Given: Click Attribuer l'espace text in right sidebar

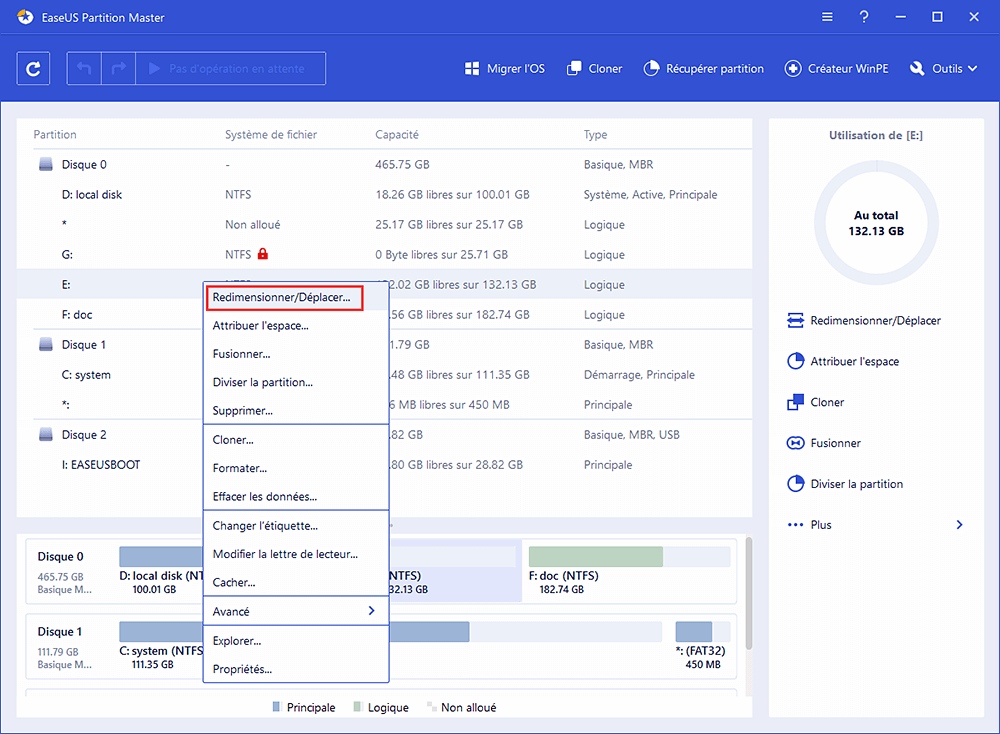Looking at the screenshot, I should 855,361.
